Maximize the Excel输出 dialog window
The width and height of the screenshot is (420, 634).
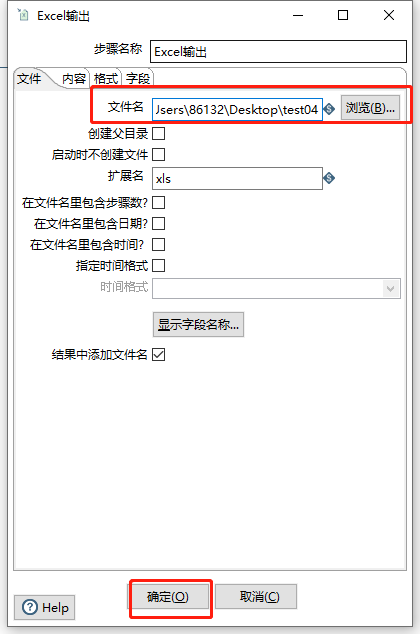[x=343, y=15]
